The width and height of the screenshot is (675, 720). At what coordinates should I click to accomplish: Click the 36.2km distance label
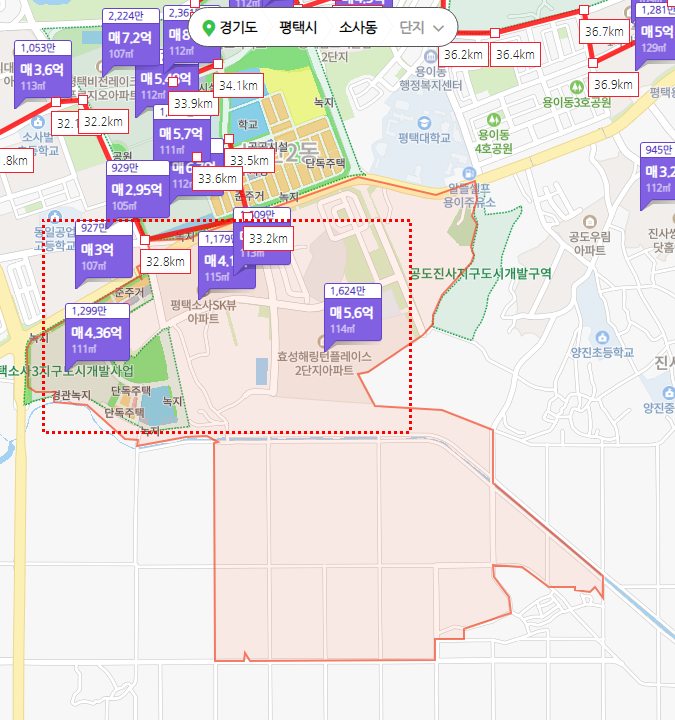pos(463,55)
